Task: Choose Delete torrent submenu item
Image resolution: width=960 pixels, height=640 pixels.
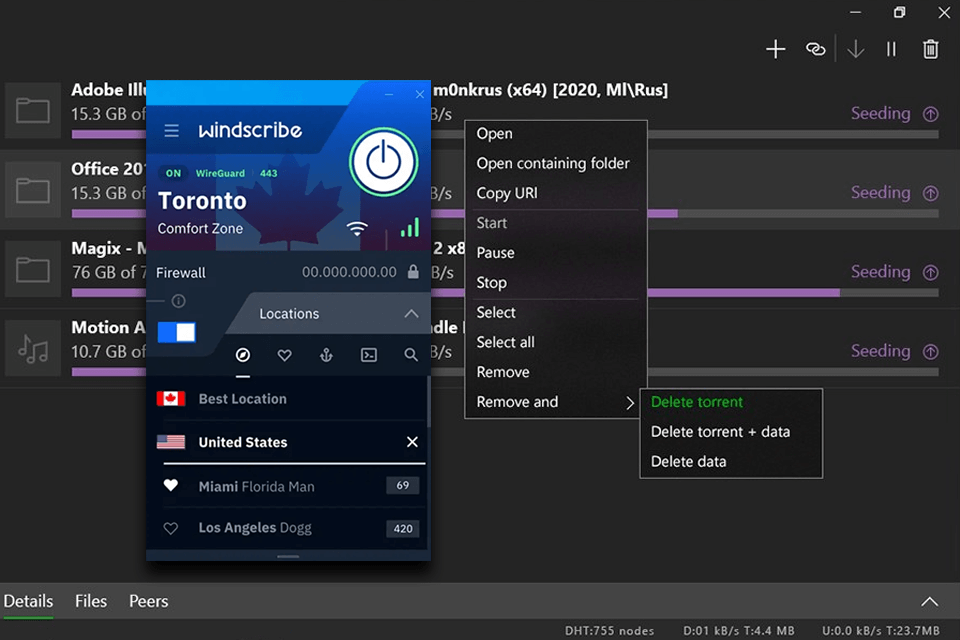Action: pos(731,402)
